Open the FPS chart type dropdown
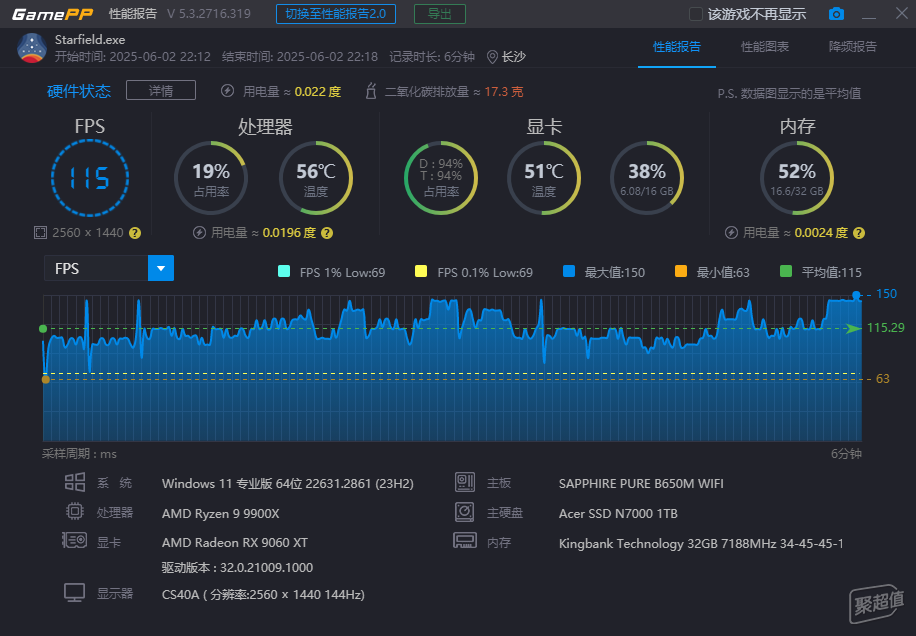The width and height of the screenshot is (916, 636). 161,268
